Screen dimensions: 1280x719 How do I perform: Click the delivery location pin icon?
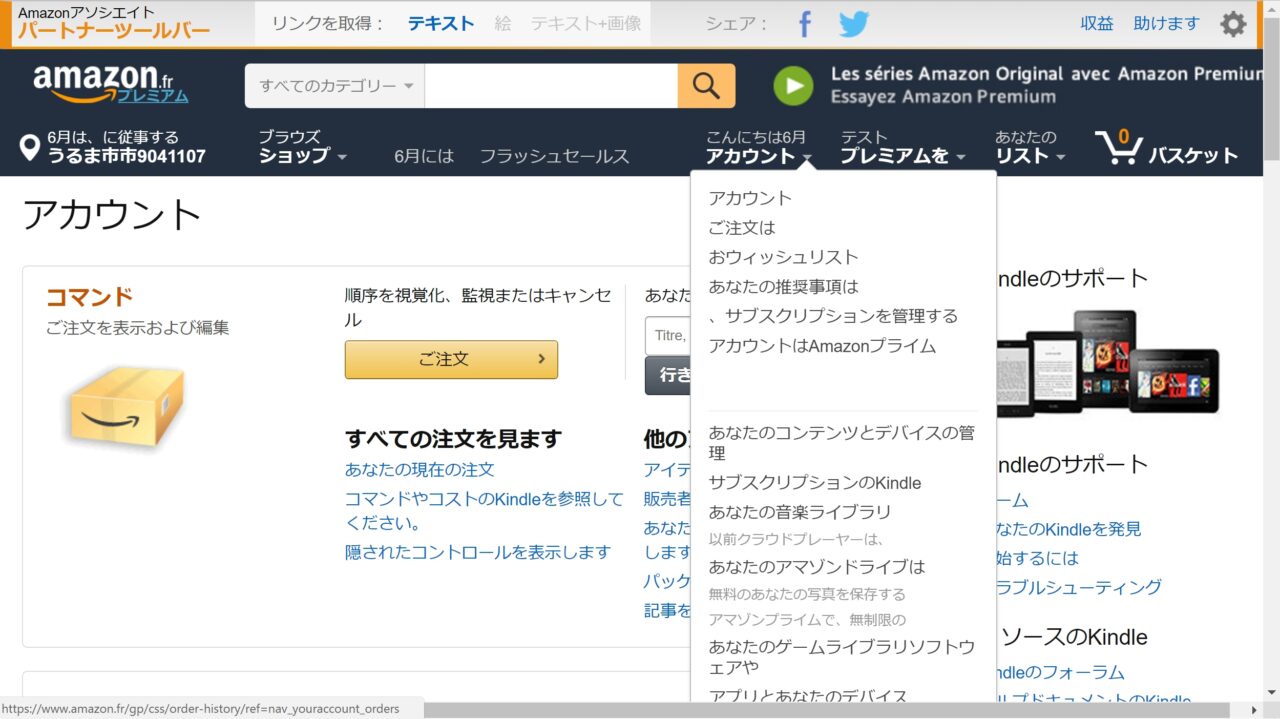tap(30, 148)
